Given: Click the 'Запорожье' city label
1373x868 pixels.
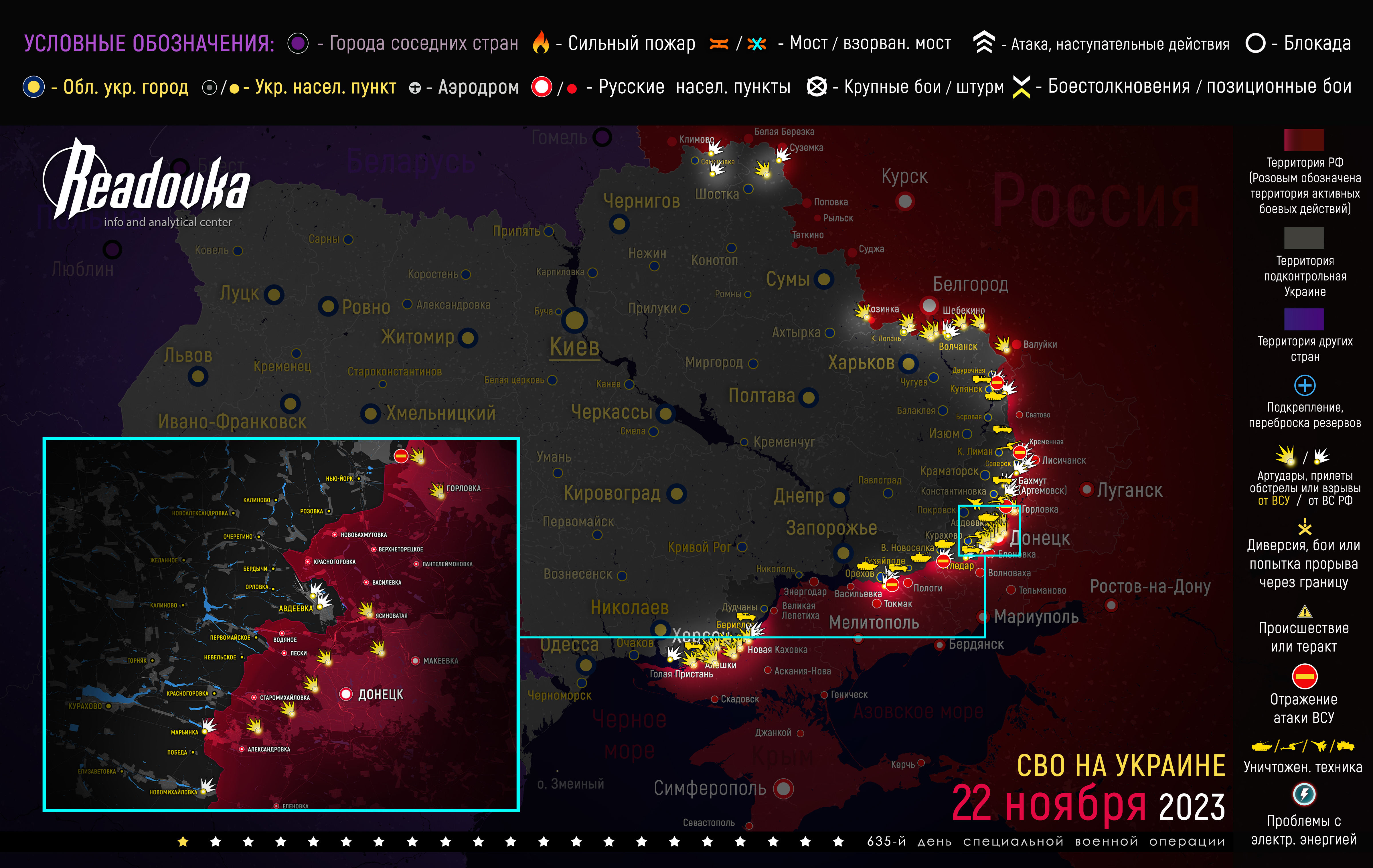Looking at the screenshot, I should pos(831,528).
